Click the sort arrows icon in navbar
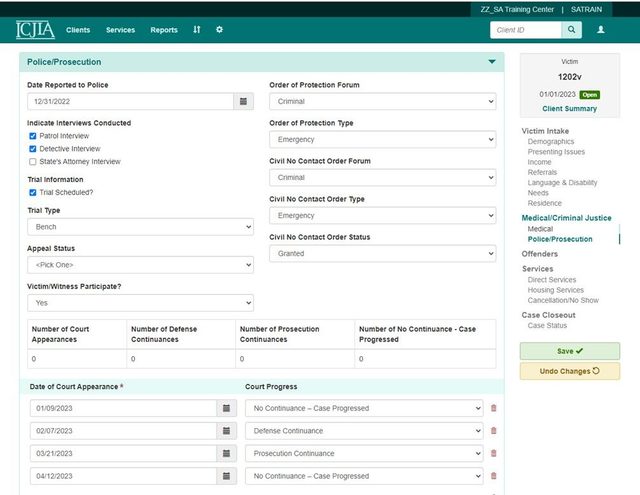 click(x=197, y=29)
